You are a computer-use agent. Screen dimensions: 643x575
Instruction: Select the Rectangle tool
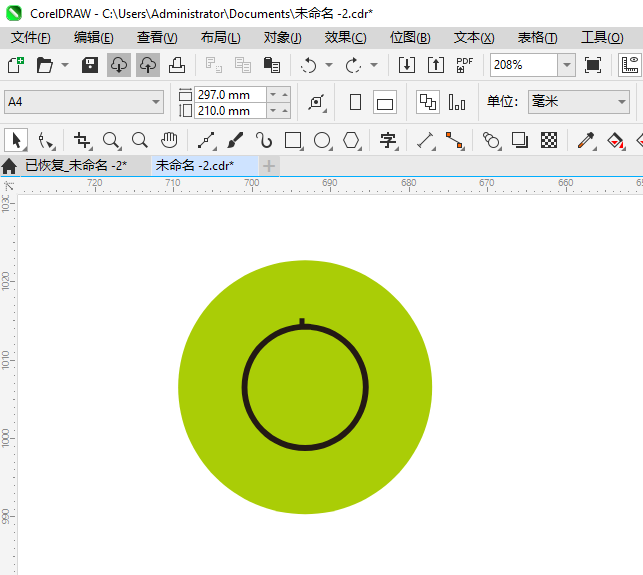294,141
